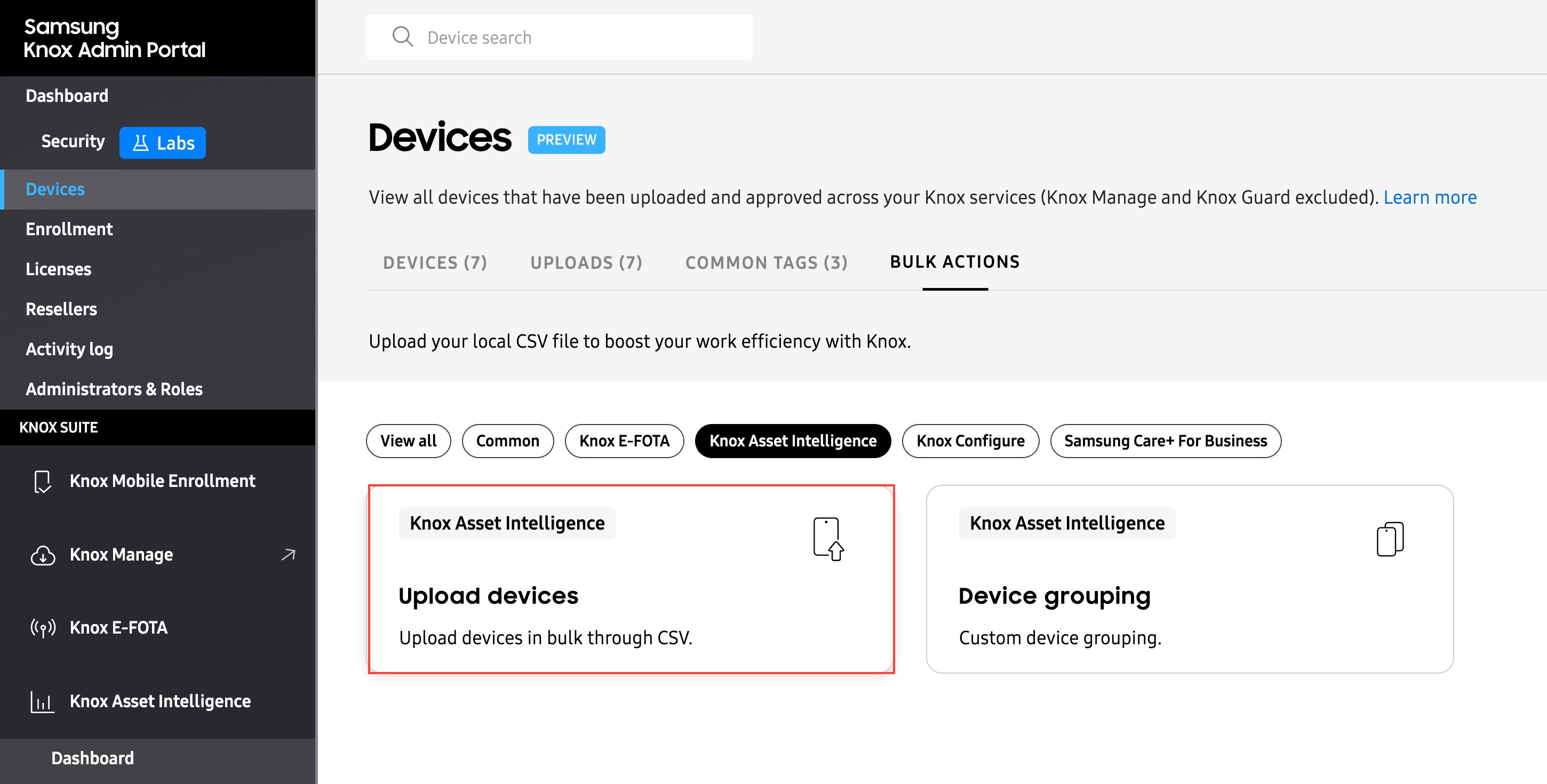
Task: Filter bulk actions by Knox E-FOTA
Action: point(625,441)
